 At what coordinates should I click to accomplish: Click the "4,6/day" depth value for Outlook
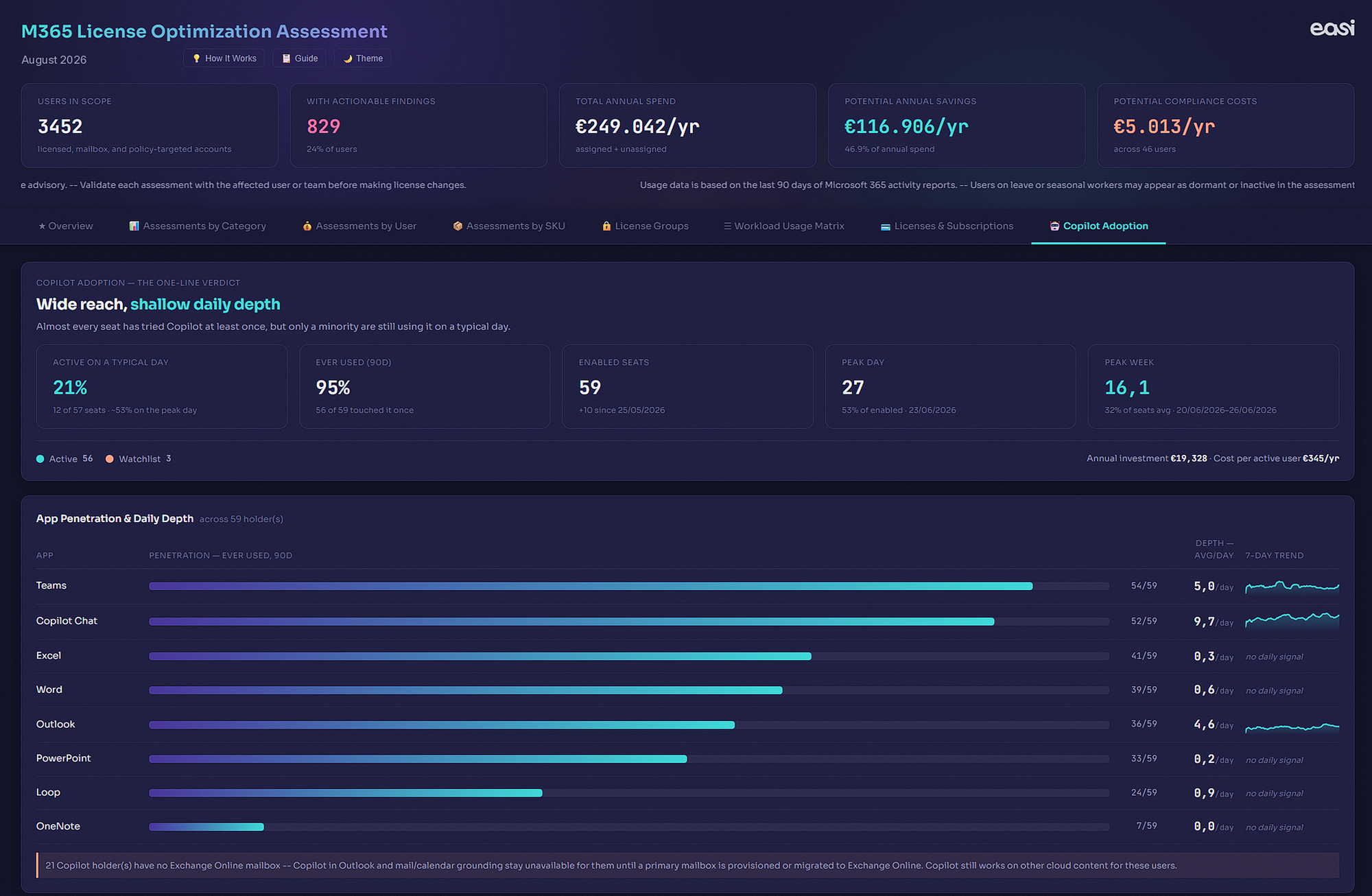[1214, 724]
